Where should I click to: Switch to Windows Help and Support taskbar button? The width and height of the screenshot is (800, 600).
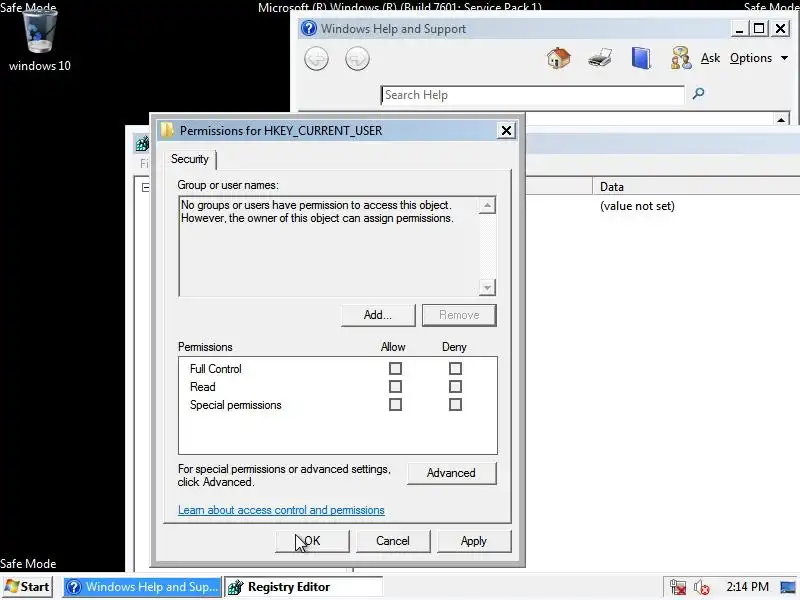coord(142,587)
